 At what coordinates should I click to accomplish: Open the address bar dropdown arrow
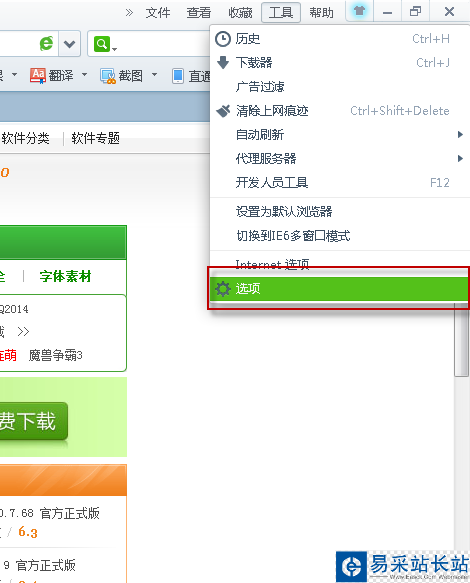[x=70, y=44]
